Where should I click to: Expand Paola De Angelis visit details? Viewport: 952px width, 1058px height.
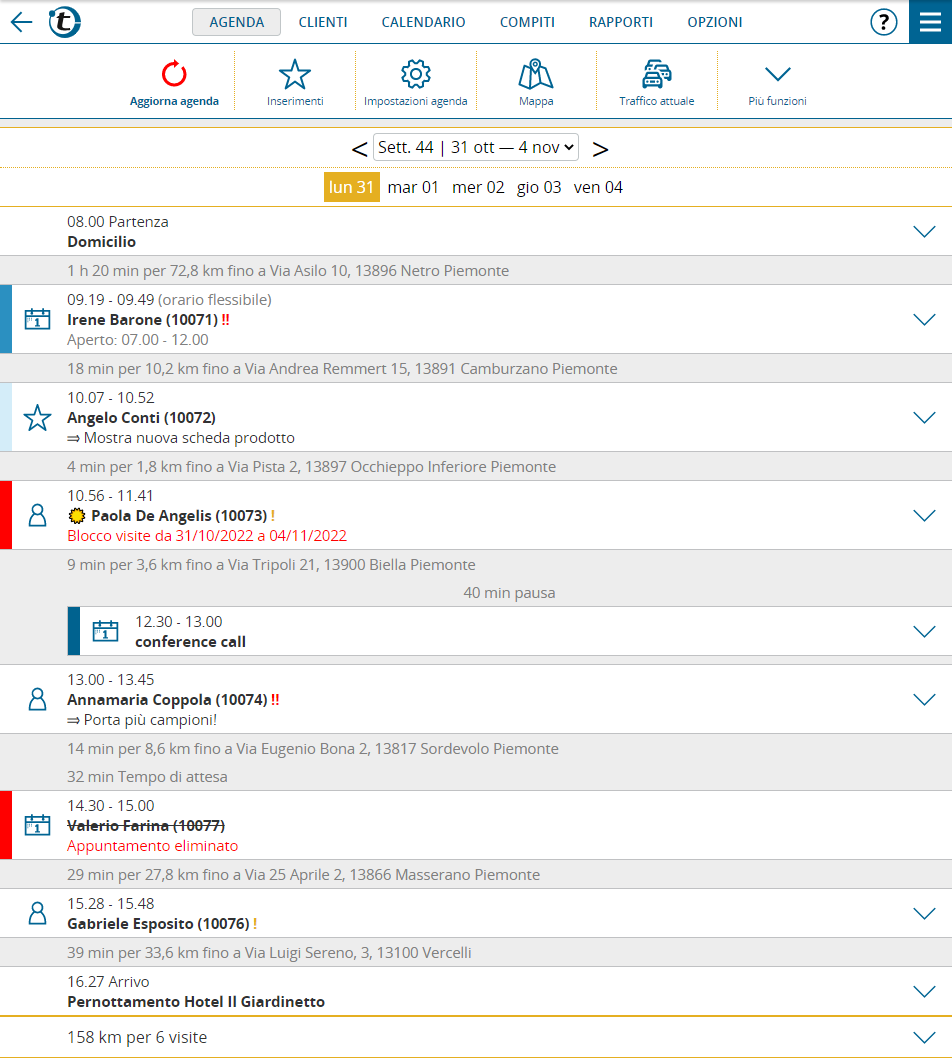[924, 516]
